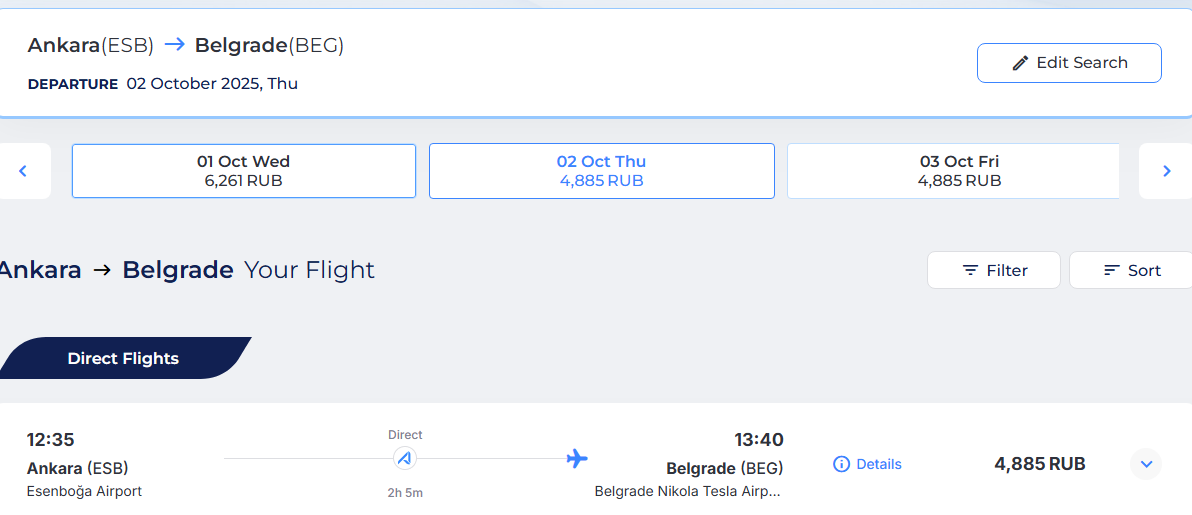1192x515 pixels.
Task: Click the info circle icon beside Details
Action: pyautogui.click(x=842, y=464)
